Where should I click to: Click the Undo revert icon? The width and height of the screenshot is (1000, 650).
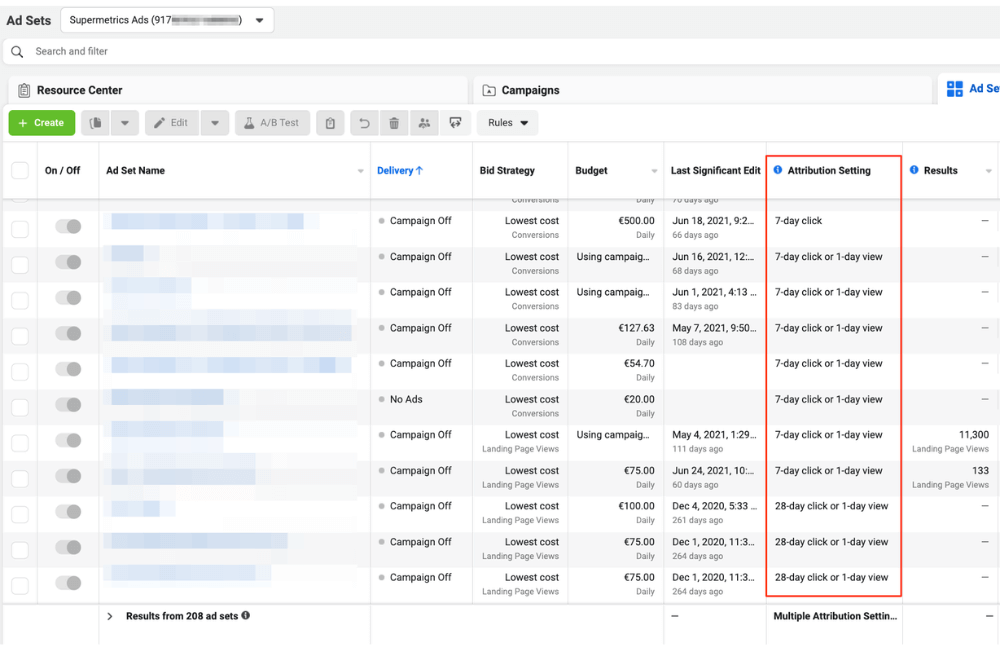362,122
